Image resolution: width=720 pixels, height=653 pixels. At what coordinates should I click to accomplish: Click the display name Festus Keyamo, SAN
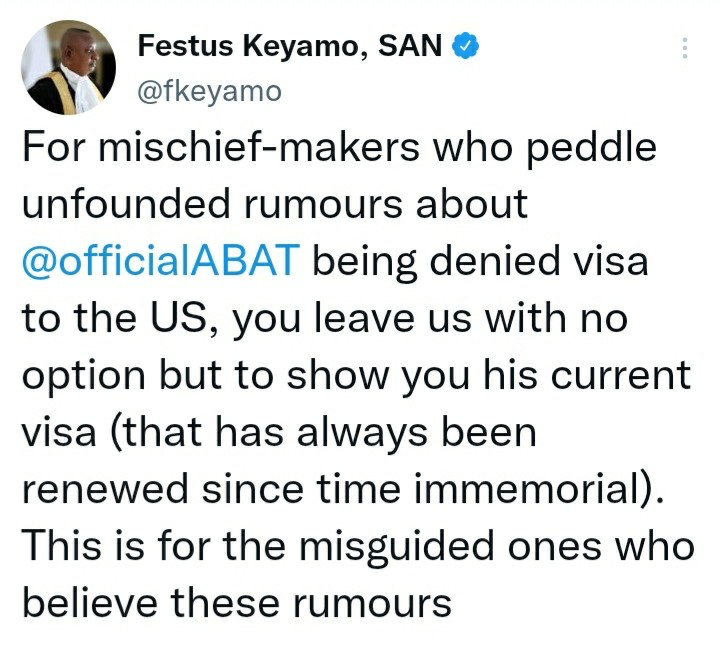point(290,47)
